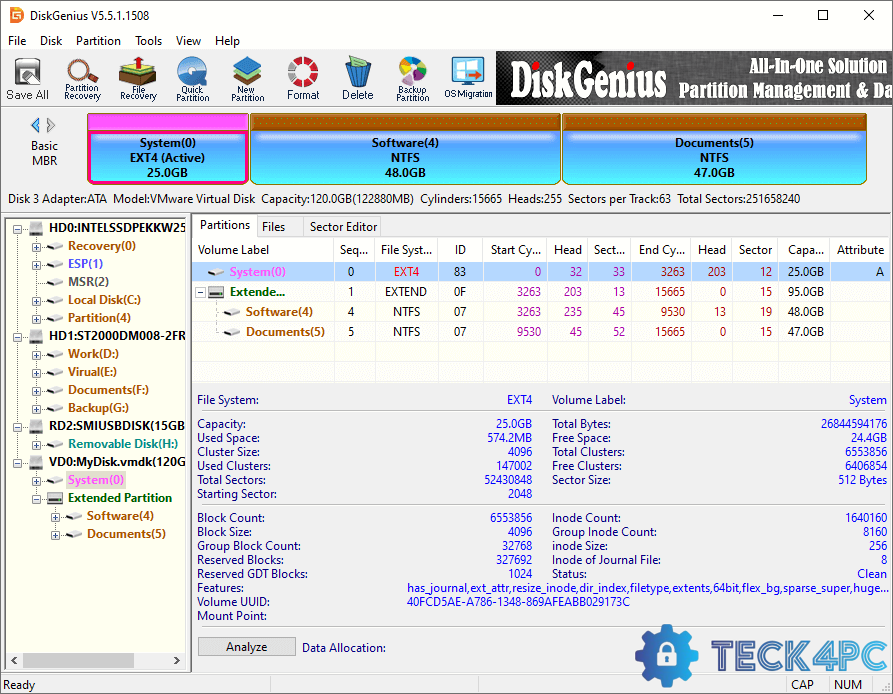Collapse the HD1 ST2000DM008 disk node

click(18, 336)
